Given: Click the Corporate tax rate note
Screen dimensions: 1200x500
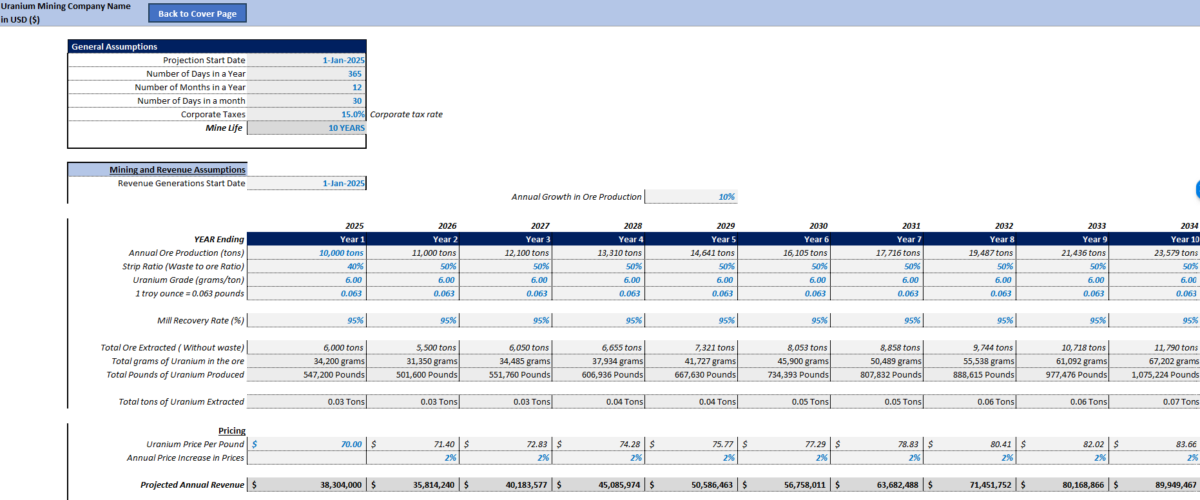Looking at the screenshot, I should coord(406,114).
